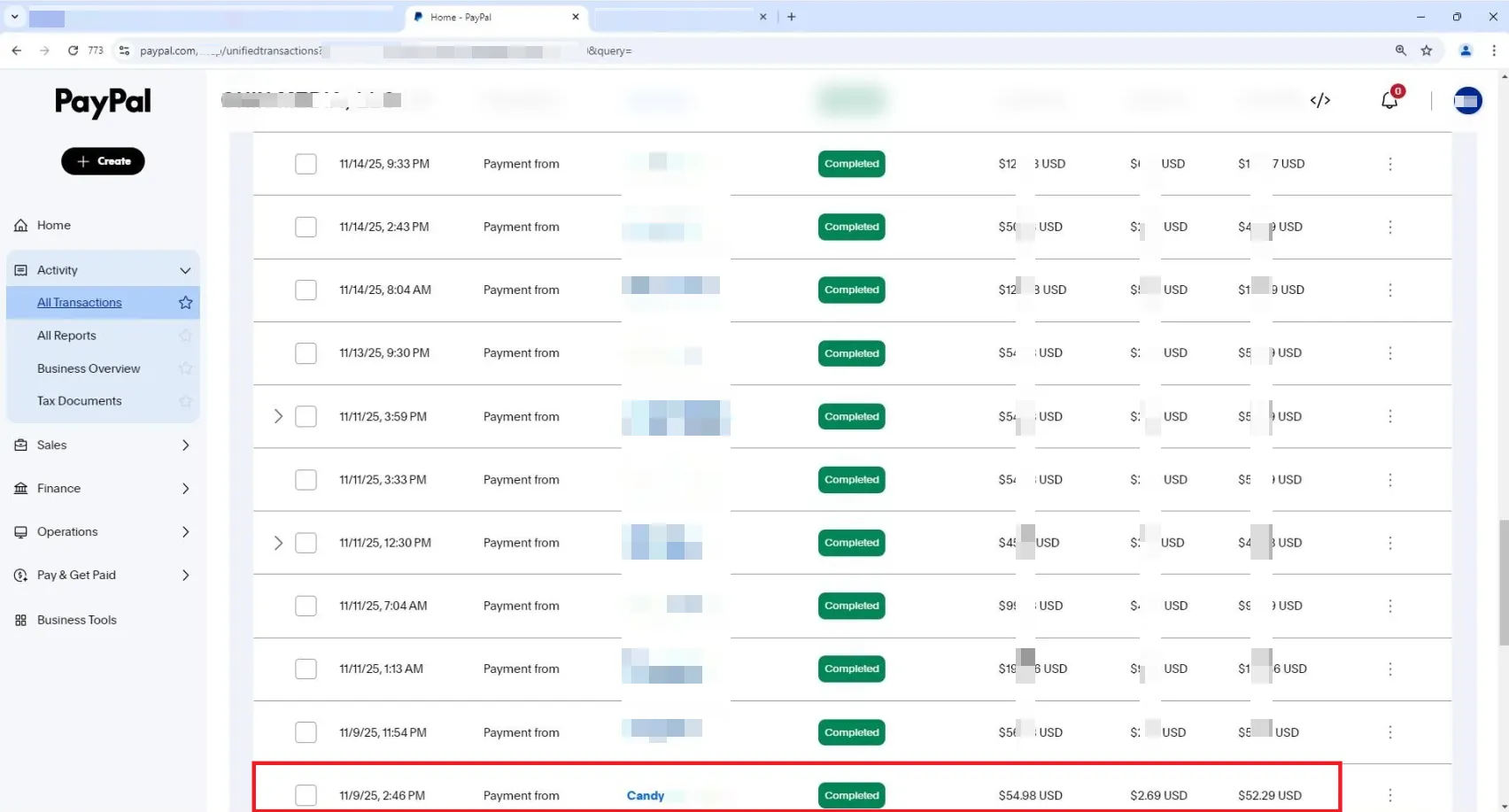Open the three-dot menu for 11/11/25, 7:04 AM row

coord(1389,606)
